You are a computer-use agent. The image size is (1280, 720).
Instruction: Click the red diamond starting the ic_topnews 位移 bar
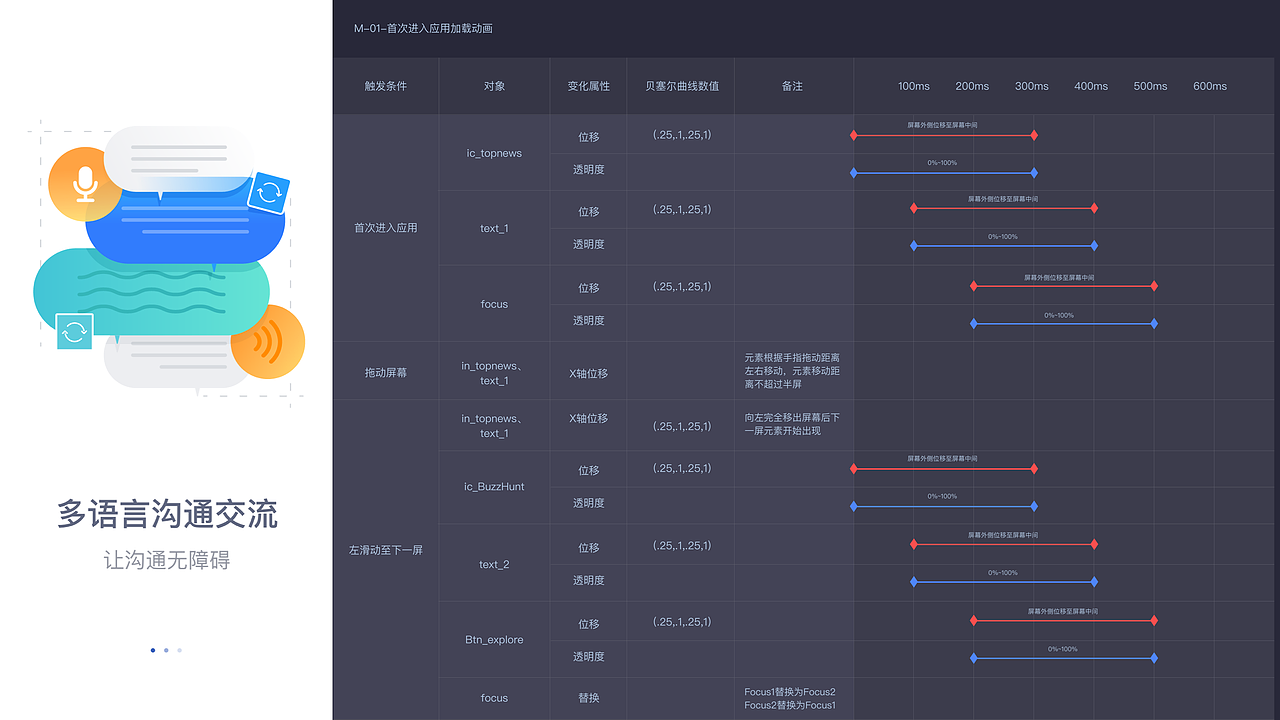855,134
